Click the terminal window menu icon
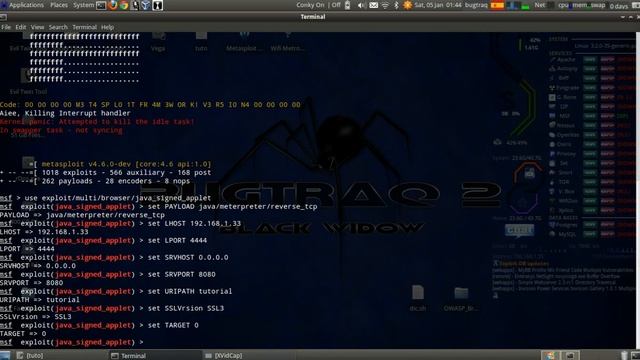640x360 pixels. pos(3,17)
